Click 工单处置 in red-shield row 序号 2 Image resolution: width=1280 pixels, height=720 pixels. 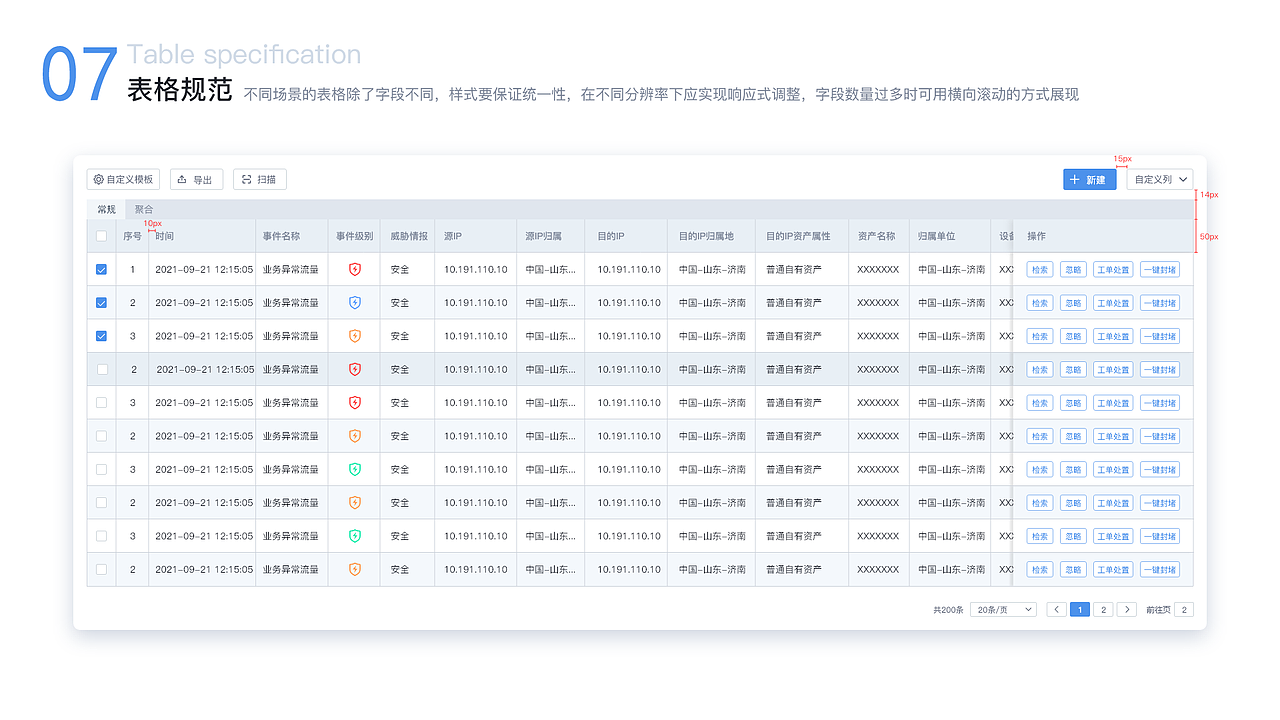pos(1113,370)
